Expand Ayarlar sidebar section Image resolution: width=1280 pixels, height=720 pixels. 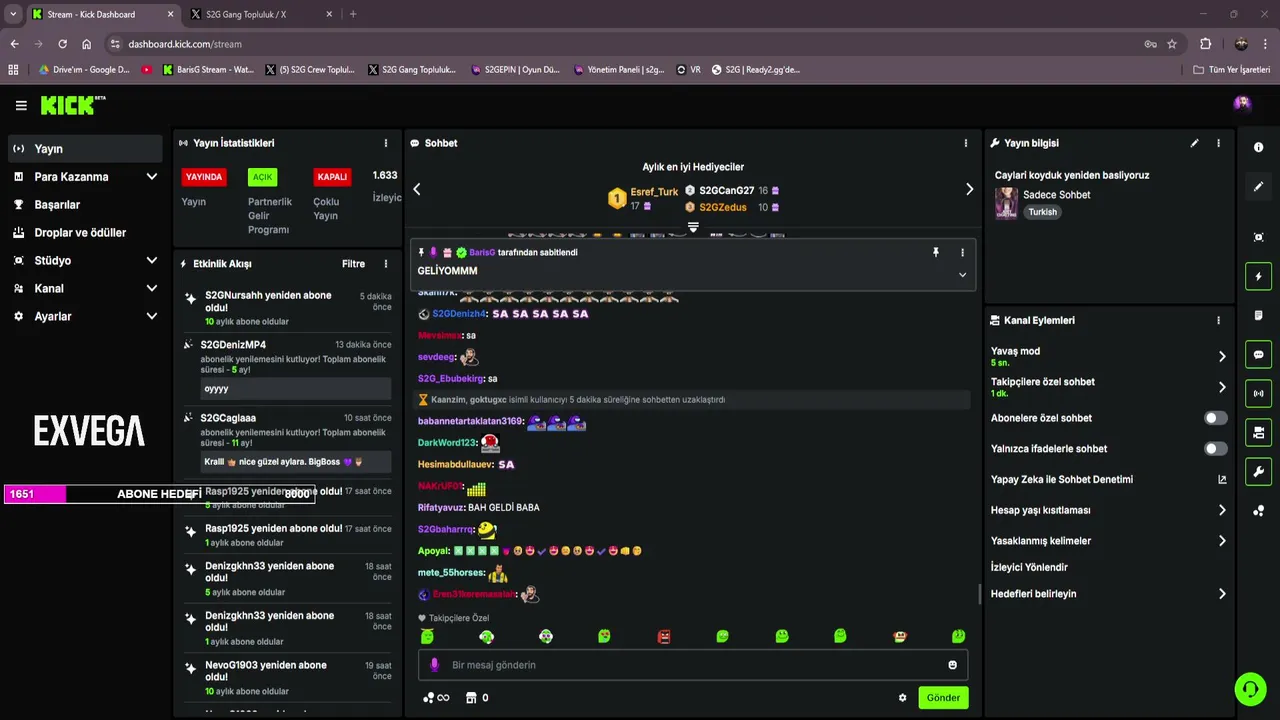(152, 317)
